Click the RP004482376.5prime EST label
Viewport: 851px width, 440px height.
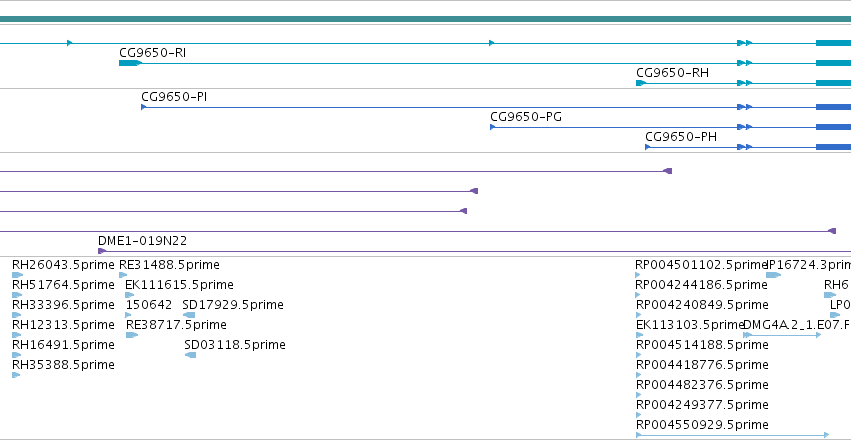[702, 385]
